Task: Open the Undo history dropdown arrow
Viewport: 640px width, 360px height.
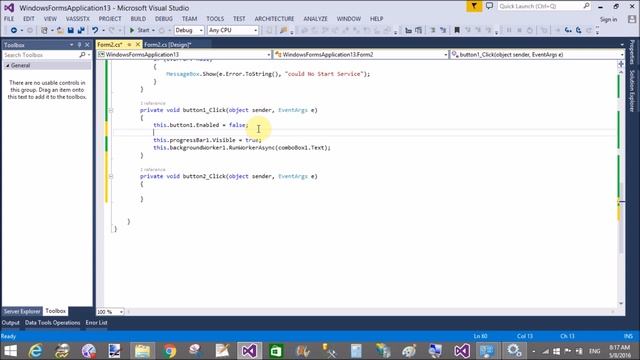Action: [x=103, y=31]
